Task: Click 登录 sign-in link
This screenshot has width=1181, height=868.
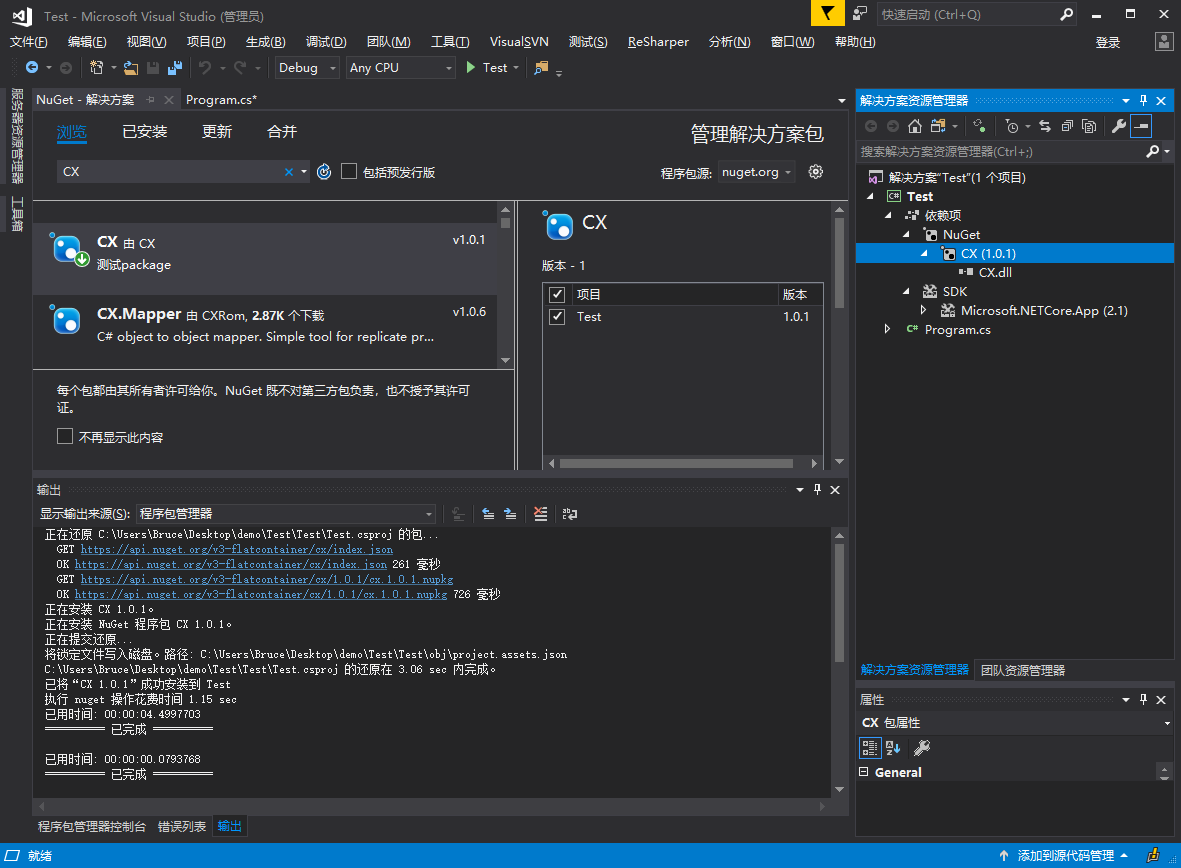Action: [x=1107, y=43]
